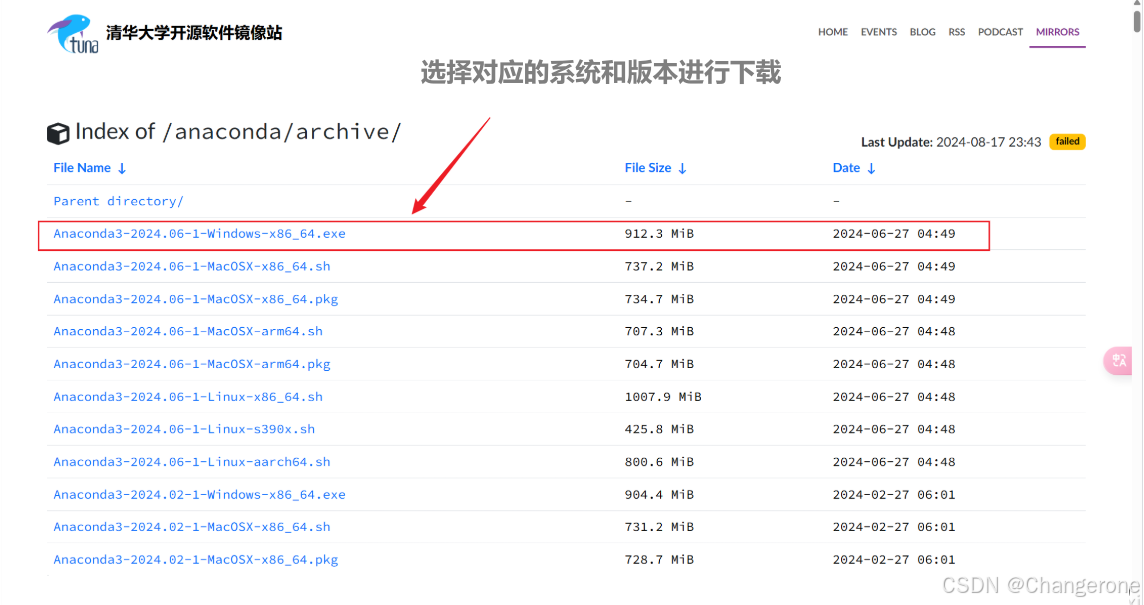Sort by File Name arrow
The width and height of the screenshot is (1144, 605).
click(x=122, y=169)
